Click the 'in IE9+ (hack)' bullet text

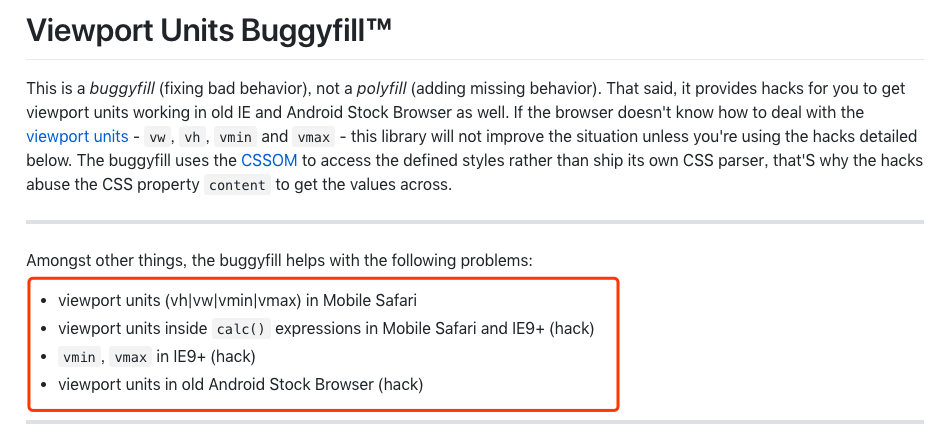click(x=206, y=357)
